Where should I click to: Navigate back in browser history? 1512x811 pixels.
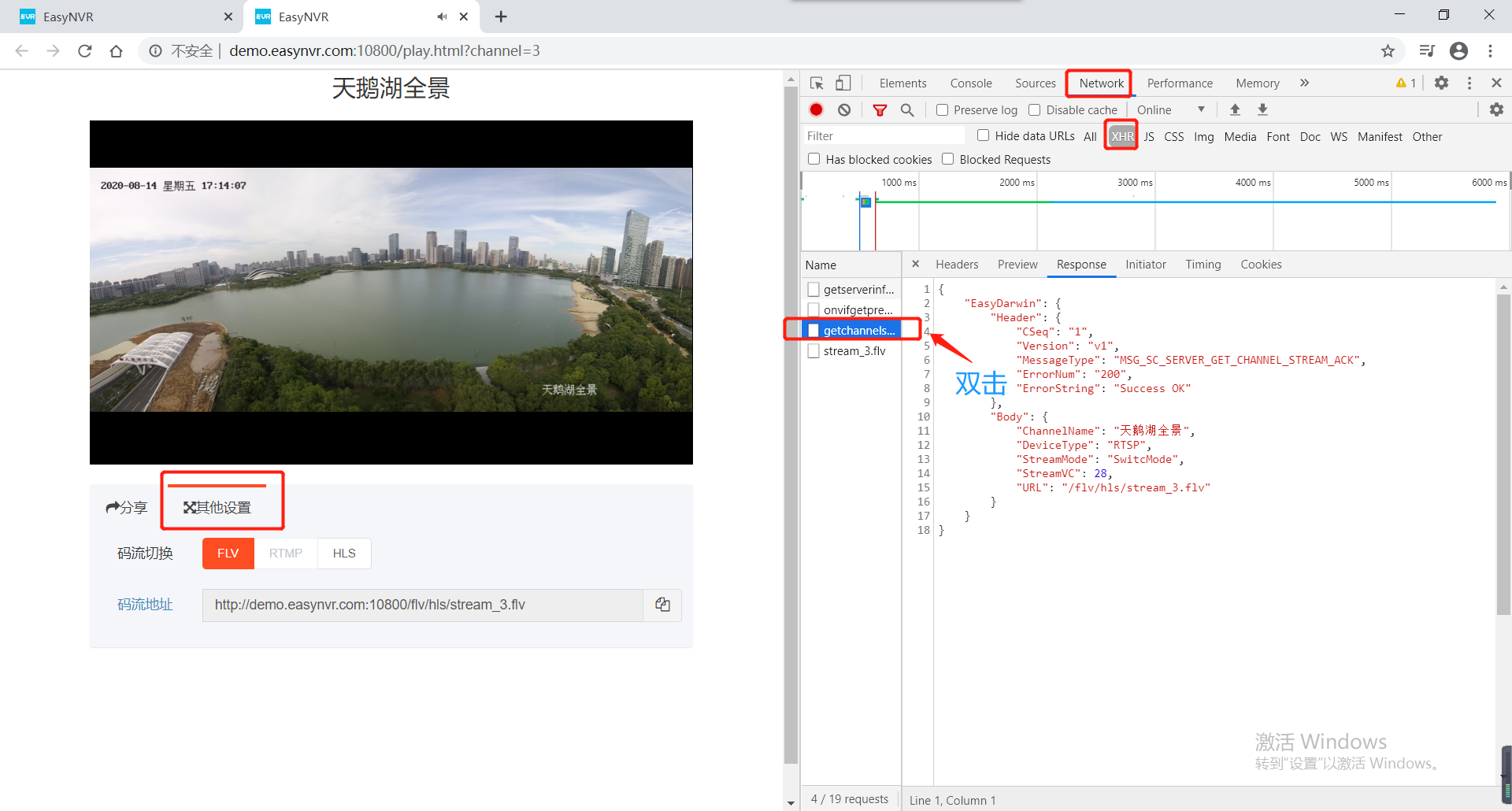(22, 51)
